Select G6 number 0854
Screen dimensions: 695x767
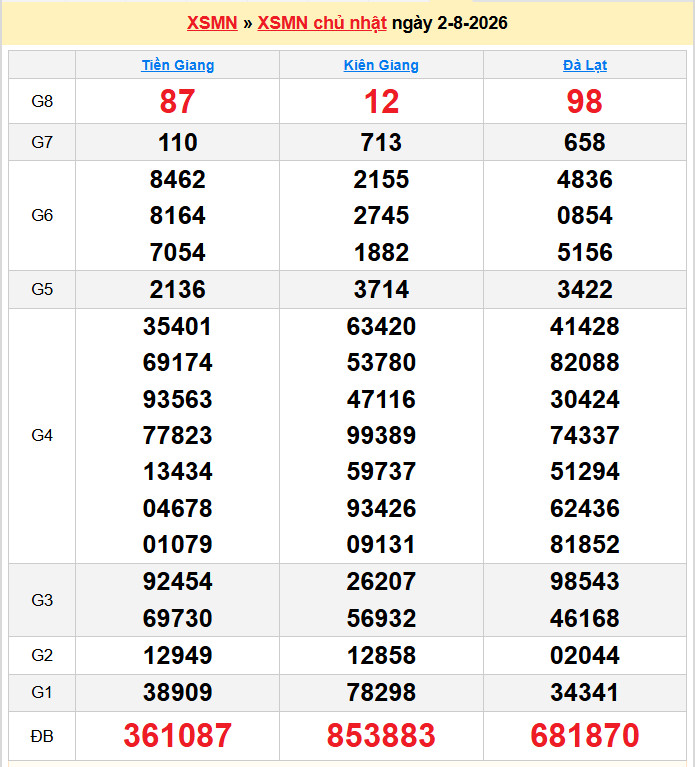(x=584, y=216)
